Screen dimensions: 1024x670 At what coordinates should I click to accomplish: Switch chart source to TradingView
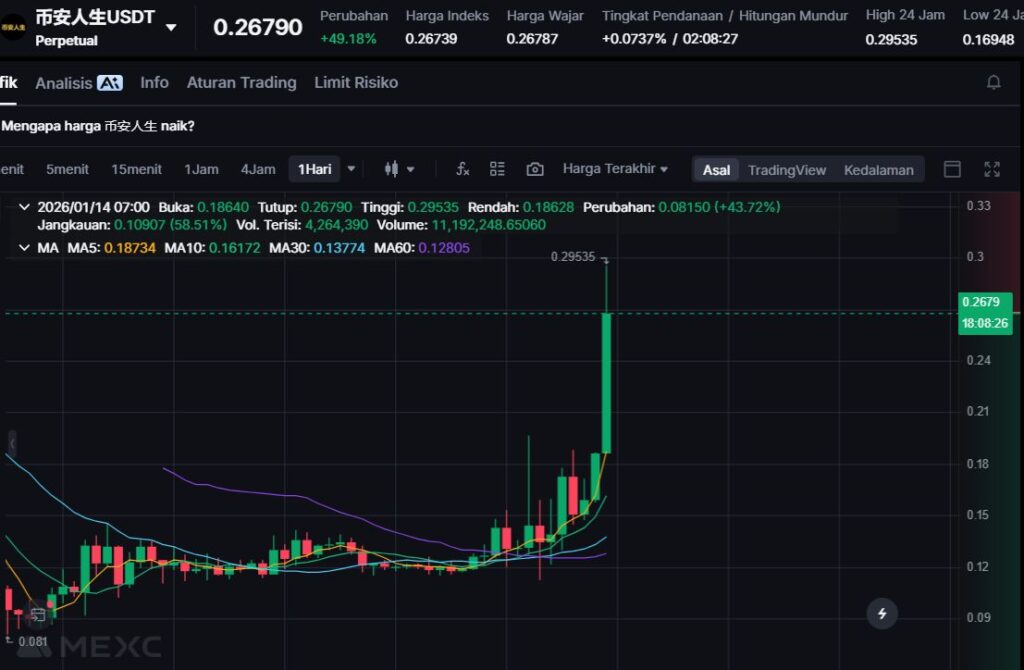click(x=787, y=170)
